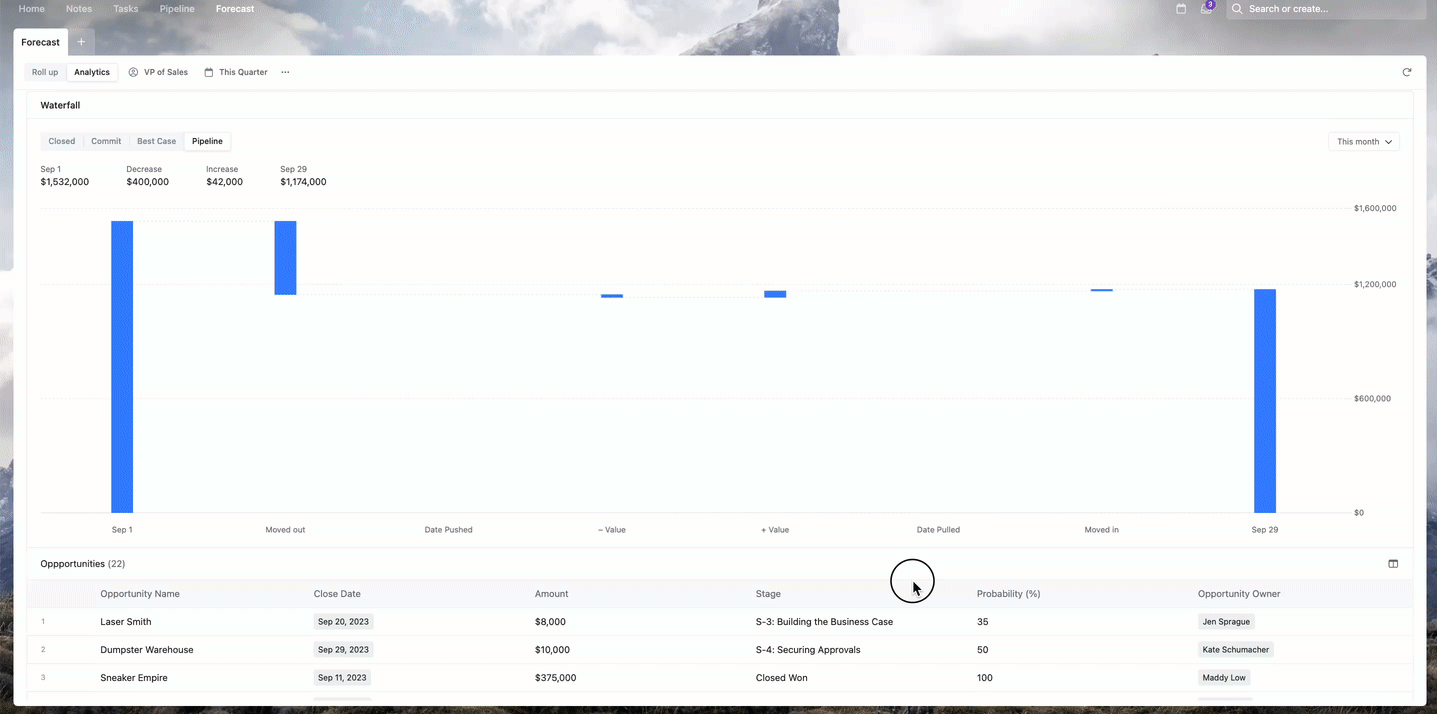Open the This month dropdown

click(x=1363, y=141)
